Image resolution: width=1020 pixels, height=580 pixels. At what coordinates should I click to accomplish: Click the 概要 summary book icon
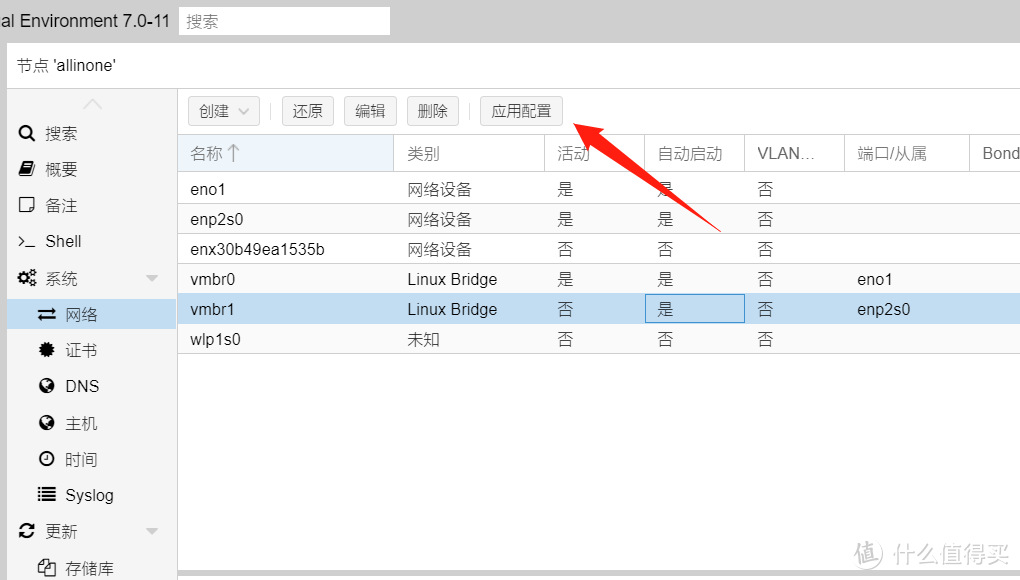tap(28, 168)
